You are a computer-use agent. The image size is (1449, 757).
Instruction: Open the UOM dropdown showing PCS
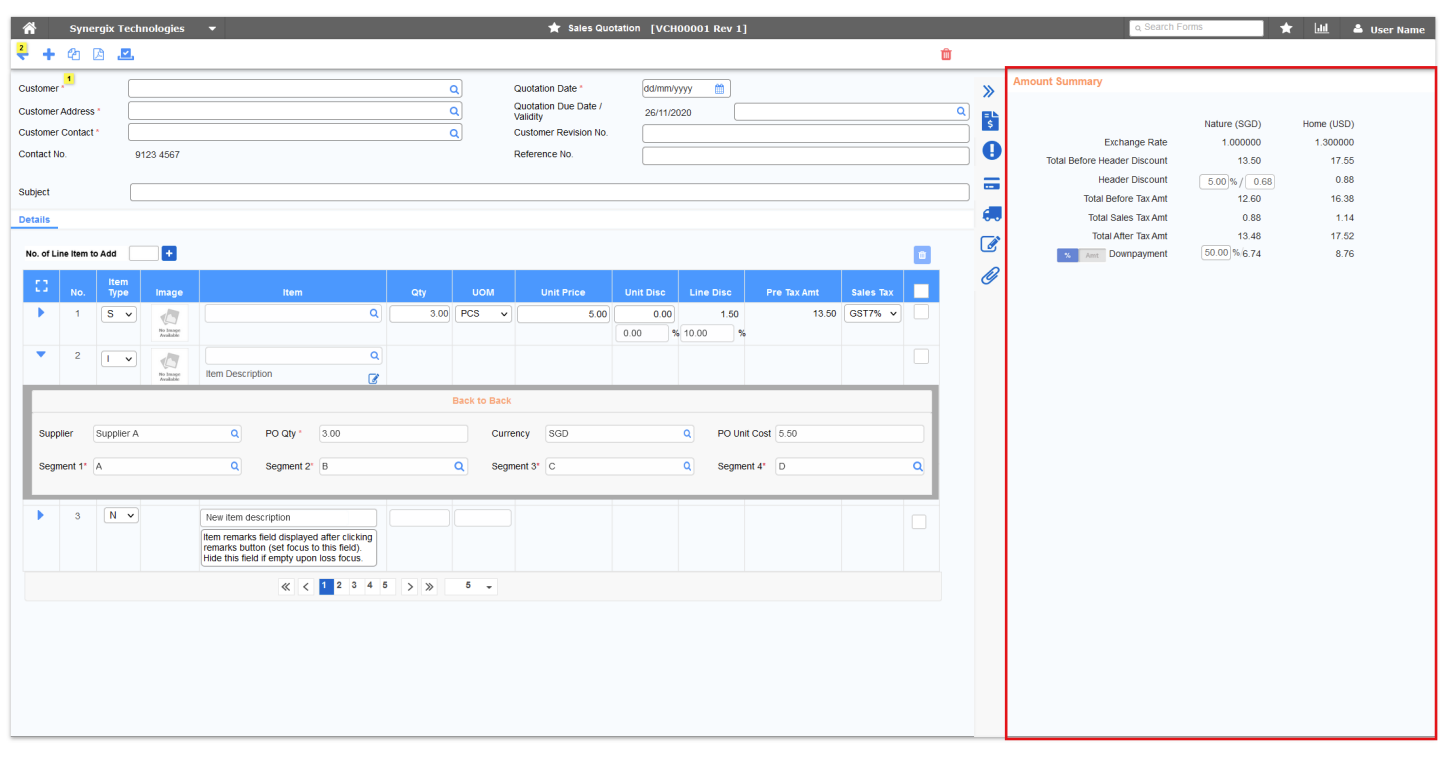tap(483, 313)
